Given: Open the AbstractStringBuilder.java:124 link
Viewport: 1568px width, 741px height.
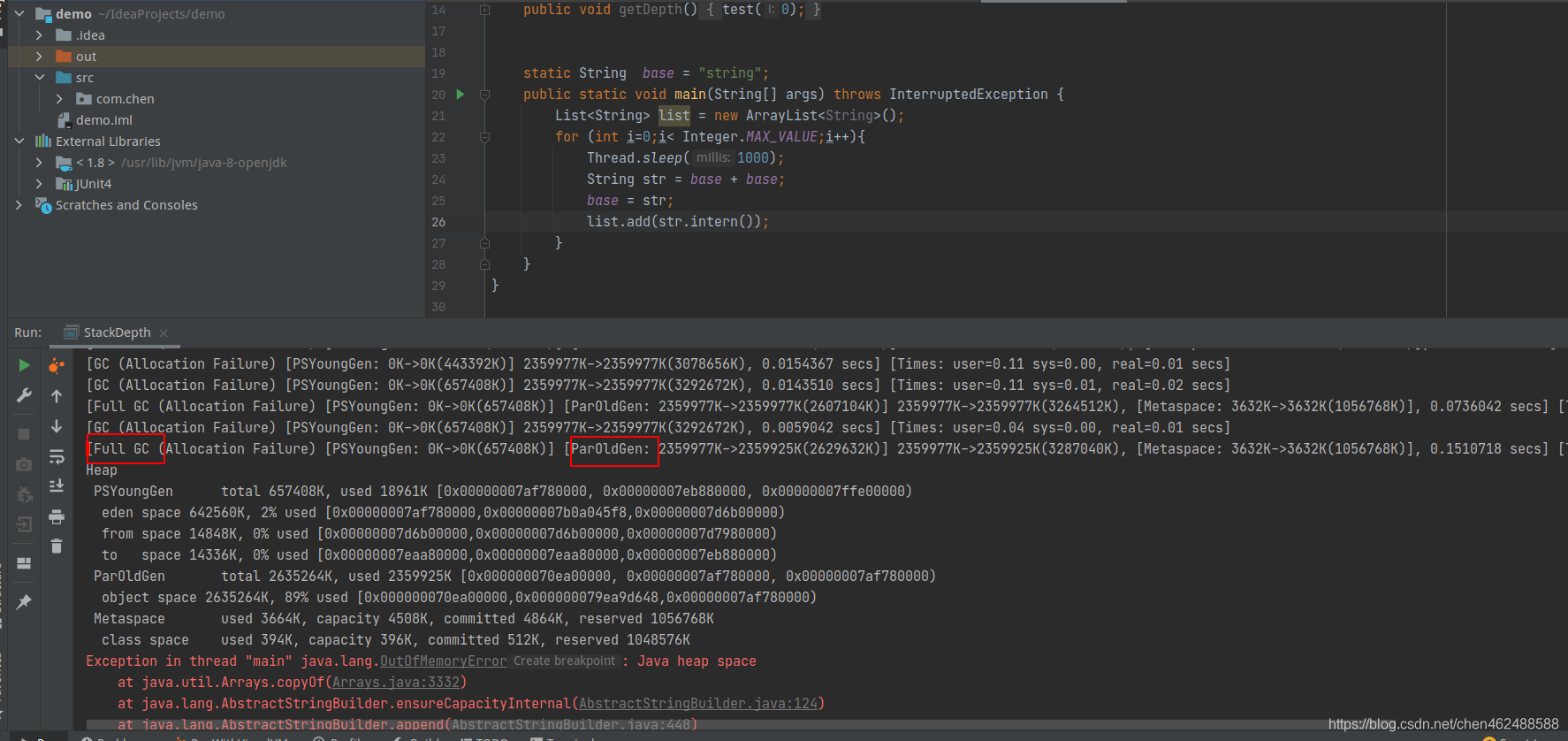Looking at the screenshot, I should 697,704.
